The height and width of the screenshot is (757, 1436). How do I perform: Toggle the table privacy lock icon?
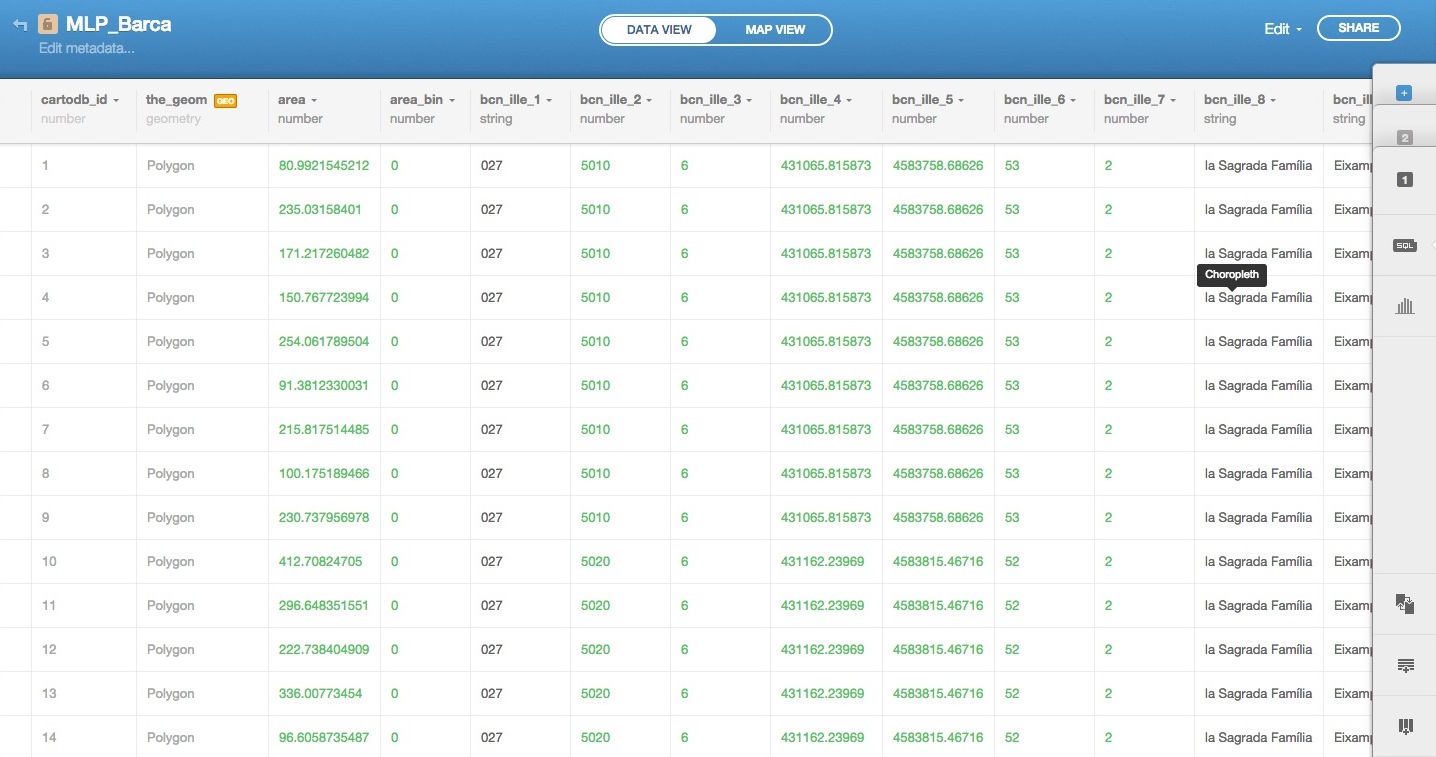(48, 25)
